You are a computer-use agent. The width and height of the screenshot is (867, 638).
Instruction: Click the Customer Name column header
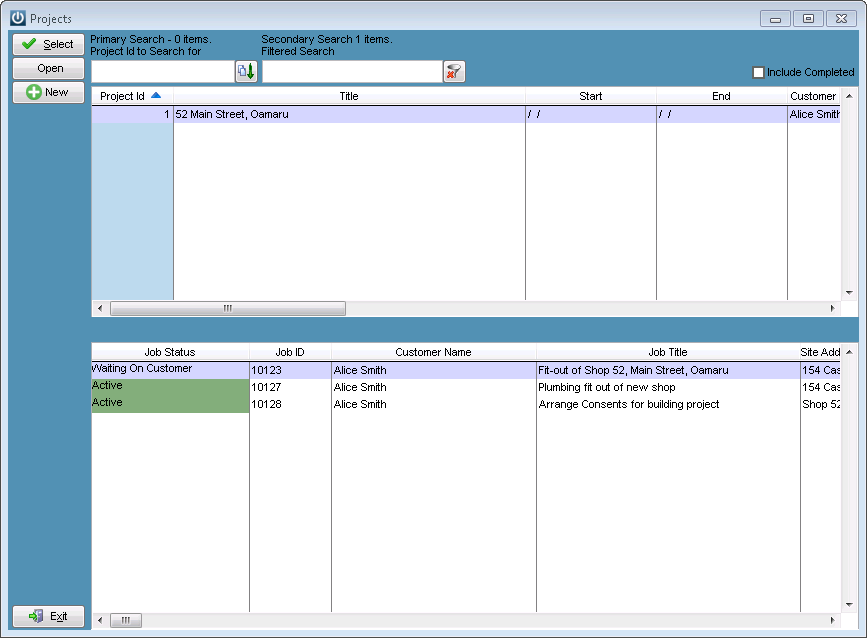click(434, 352)
